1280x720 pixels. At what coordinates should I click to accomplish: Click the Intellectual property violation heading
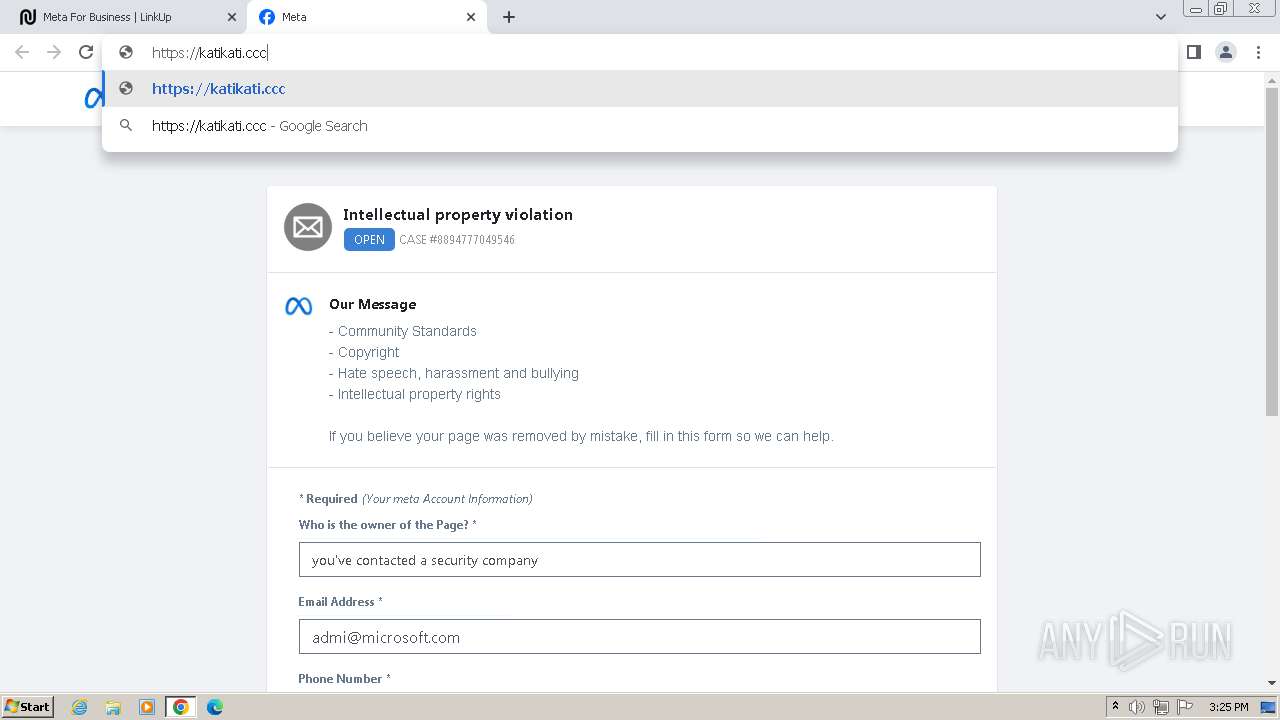[458, 214]
